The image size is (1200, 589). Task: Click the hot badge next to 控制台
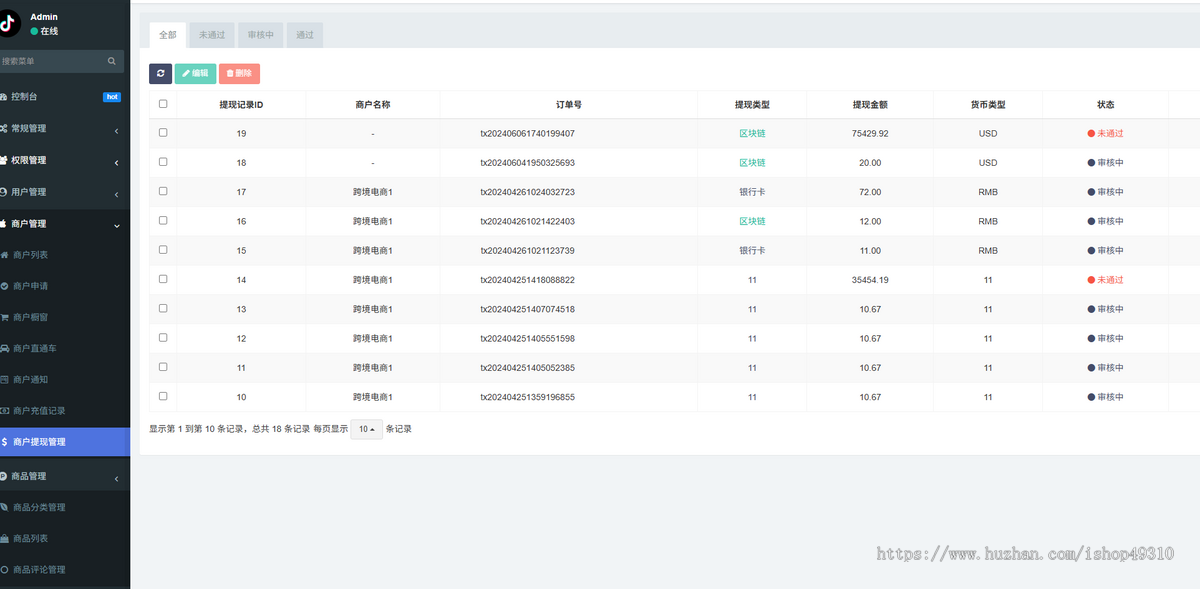point(112,97)
